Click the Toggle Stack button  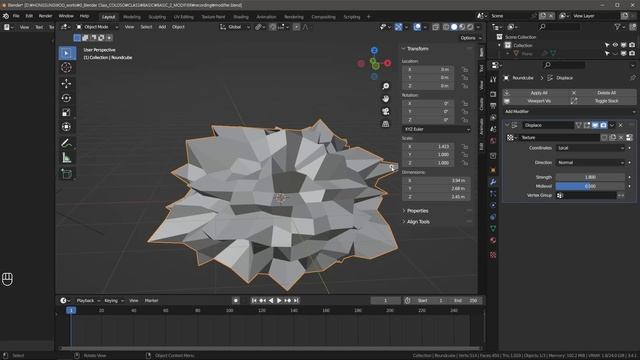pyautogui.click(x=603, y=101)
